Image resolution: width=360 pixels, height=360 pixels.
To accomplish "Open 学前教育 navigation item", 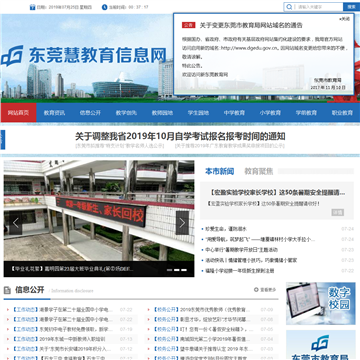I will (x=306, y=113).
